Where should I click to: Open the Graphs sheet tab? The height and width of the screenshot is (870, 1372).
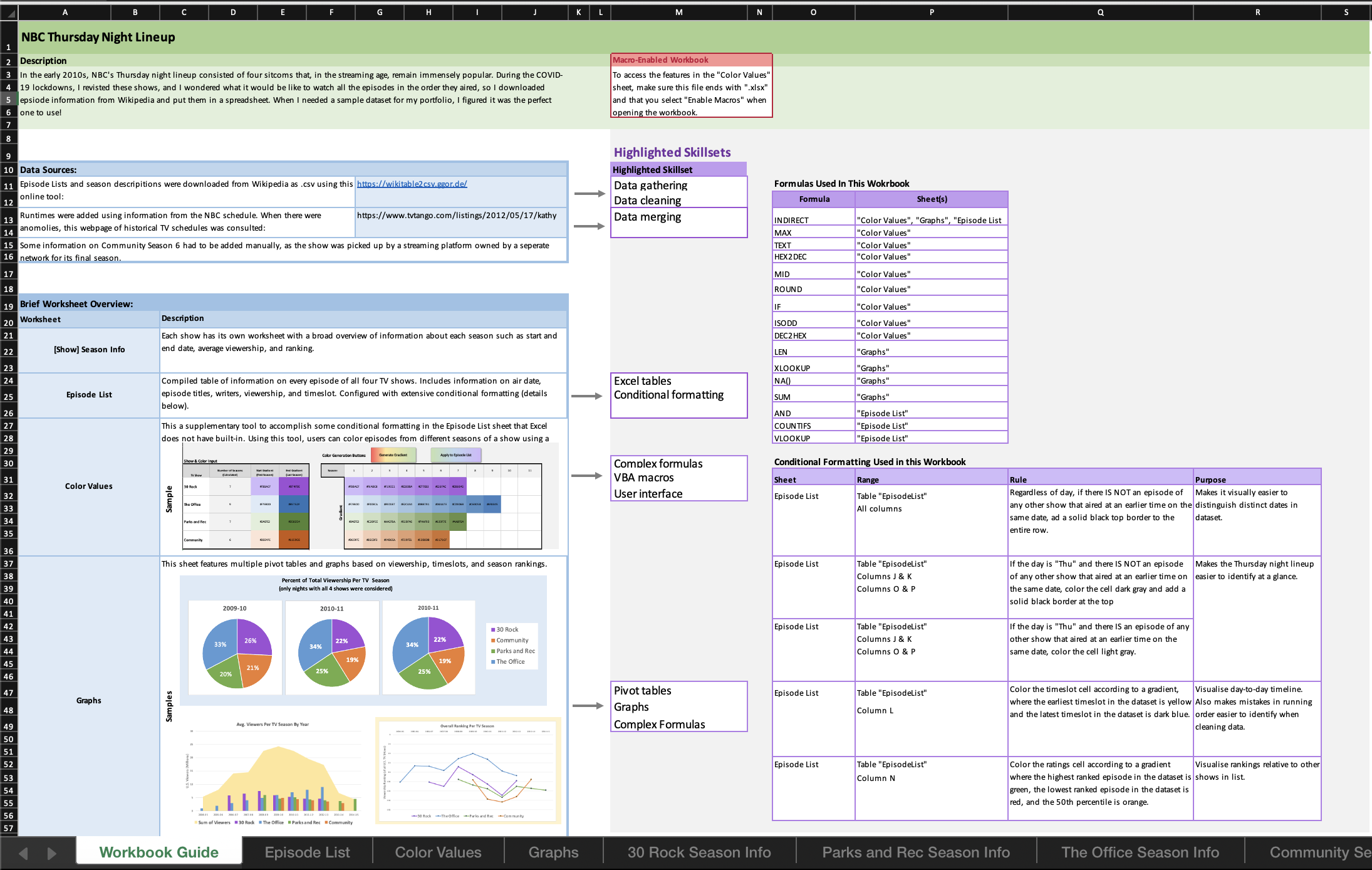553,852
